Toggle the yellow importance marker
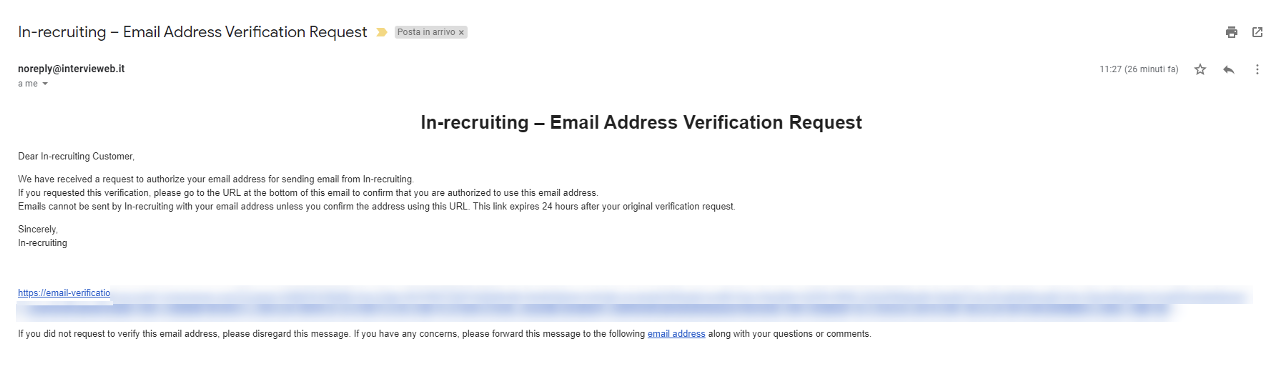Screen dimensions: 1288x380 point(381,32)
